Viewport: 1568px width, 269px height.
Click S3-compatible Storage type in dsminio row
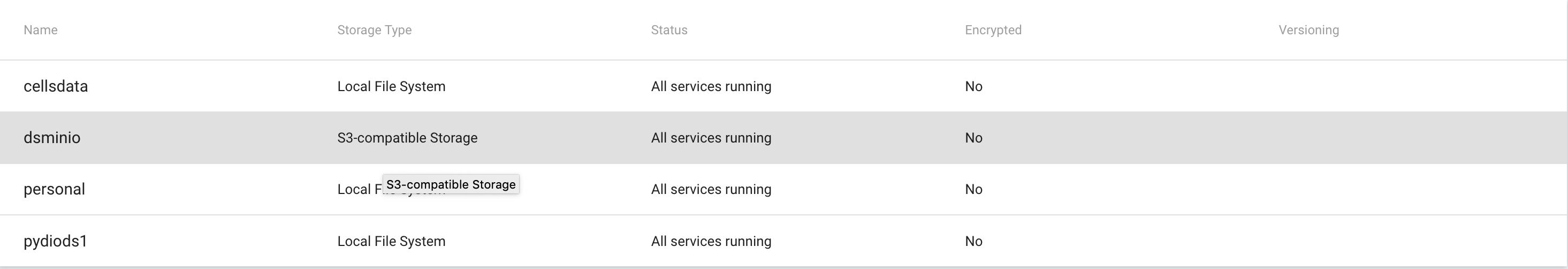pos(407,138)
